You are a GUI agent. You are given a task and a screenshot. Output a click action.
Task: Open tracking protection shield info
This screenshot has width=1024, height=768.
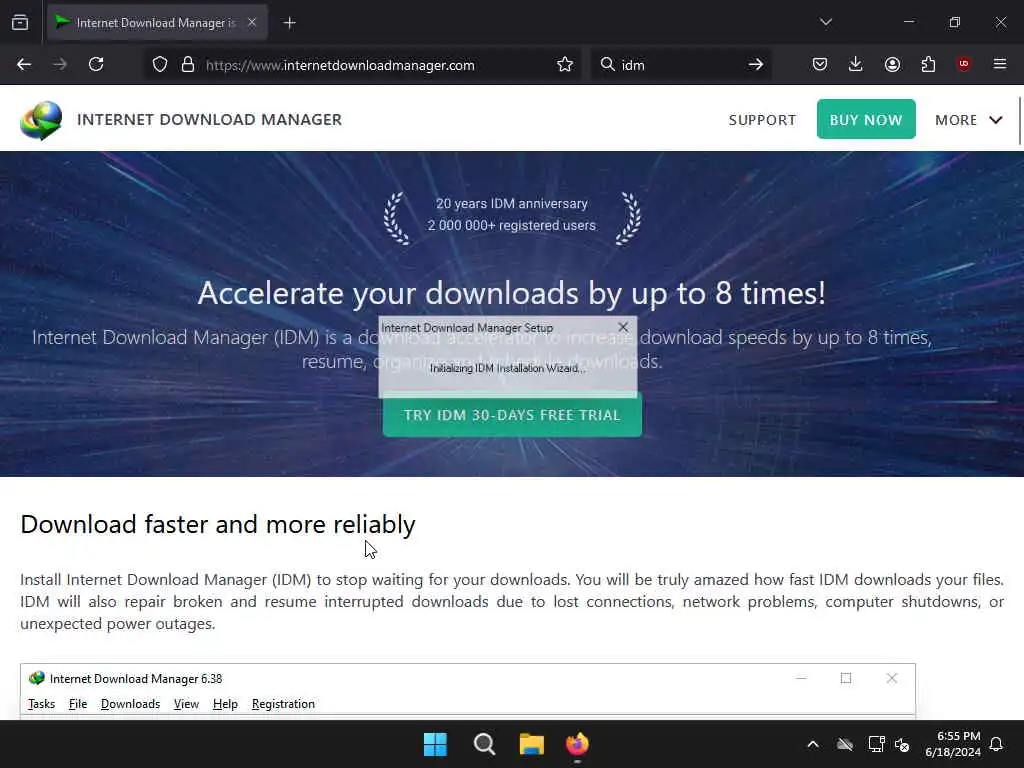[160, 65]
